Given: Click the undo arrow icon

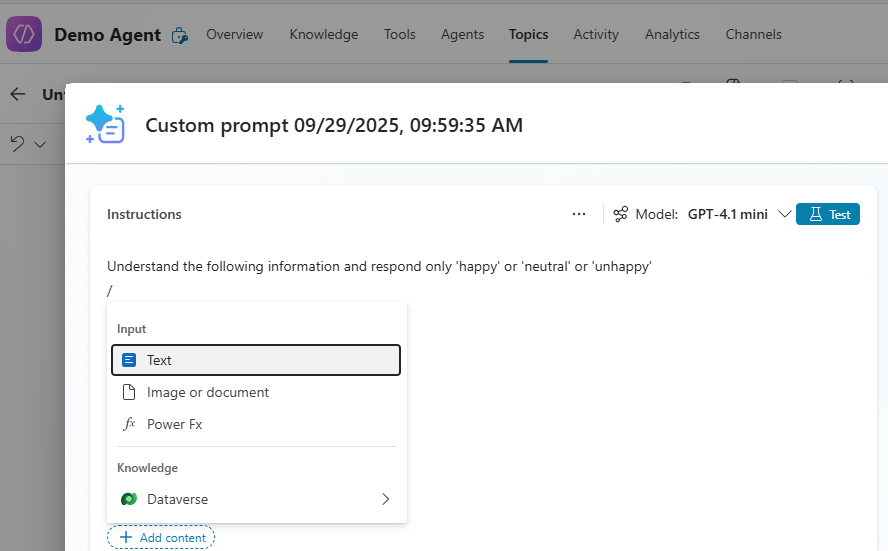Looking at the screenshot, I should coord(18,144).
